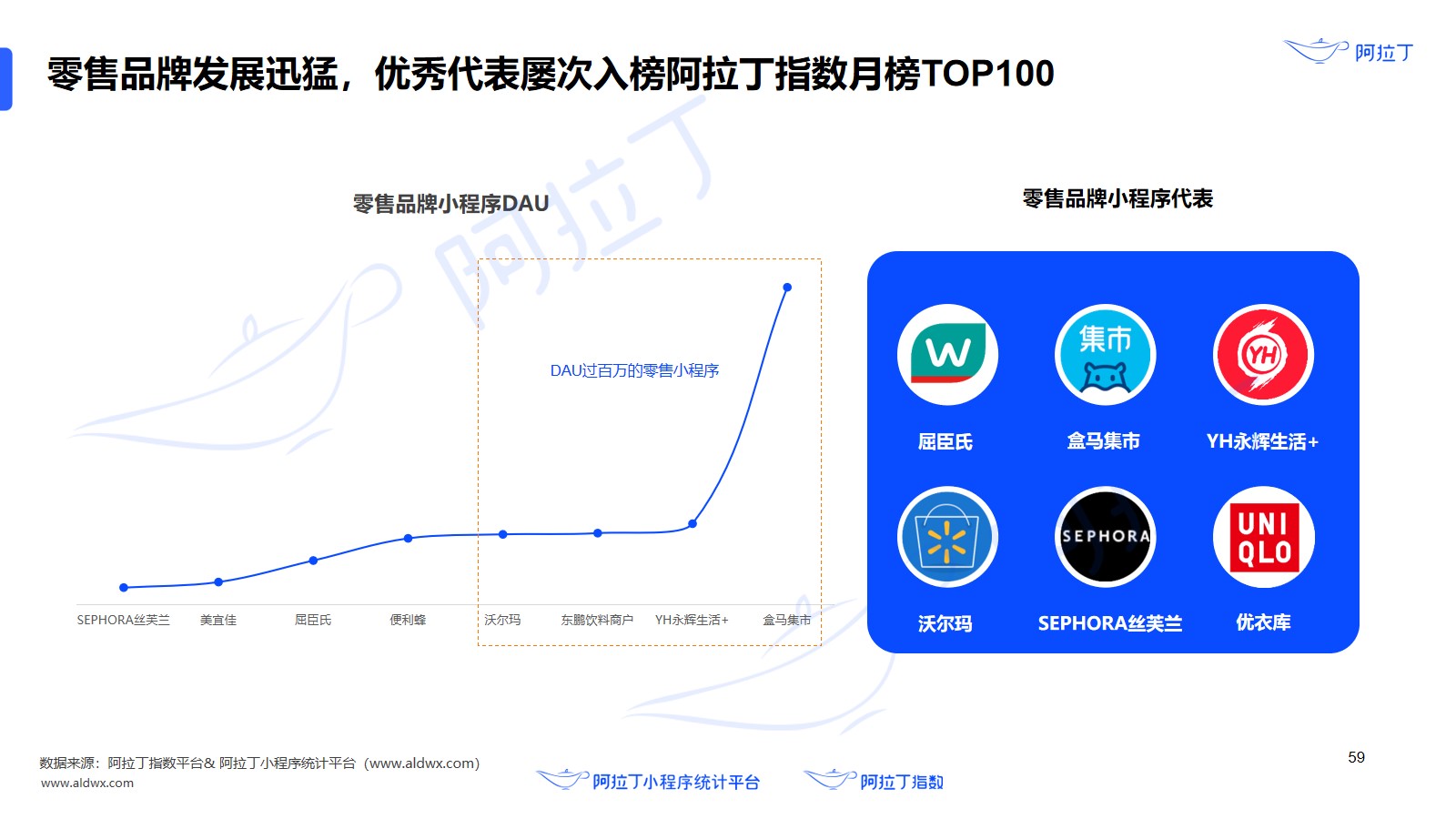Select the 便利蜂 axis label
This screenshot has width=1456, height=819.
point(408,620)
